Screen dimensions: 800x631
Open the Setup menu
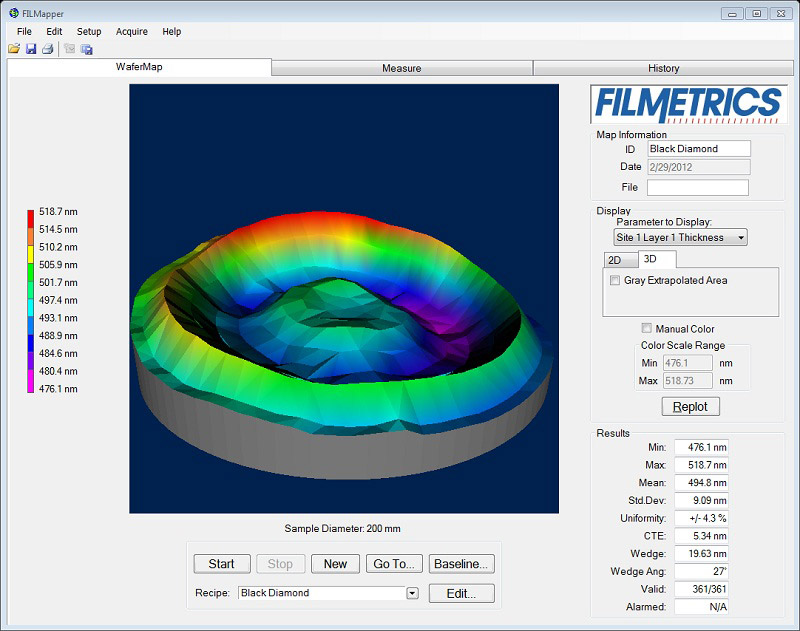89,31
